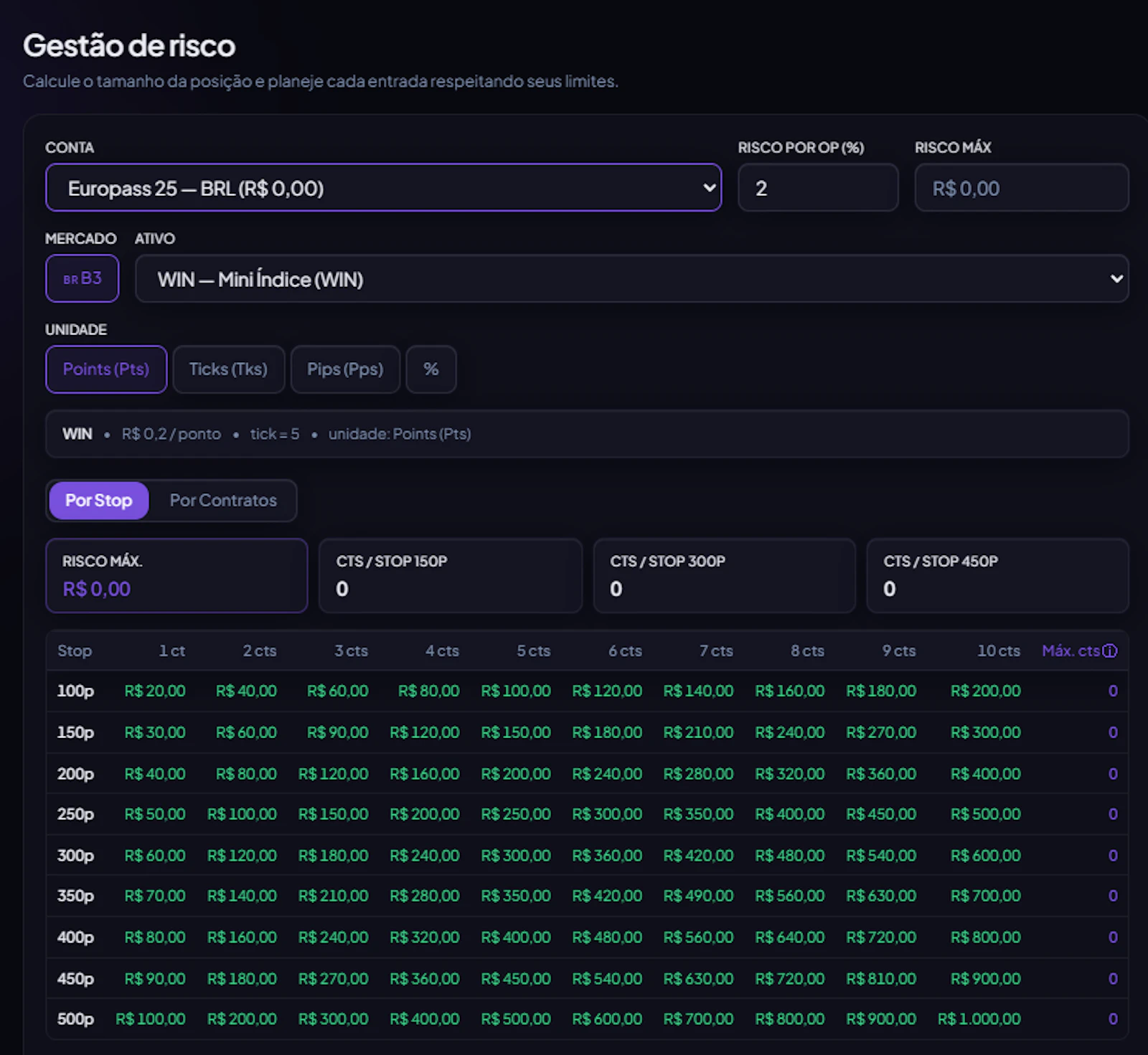
Task: Click R$ 270,00 in the 450p row
Action: click(x=334, y=979)
